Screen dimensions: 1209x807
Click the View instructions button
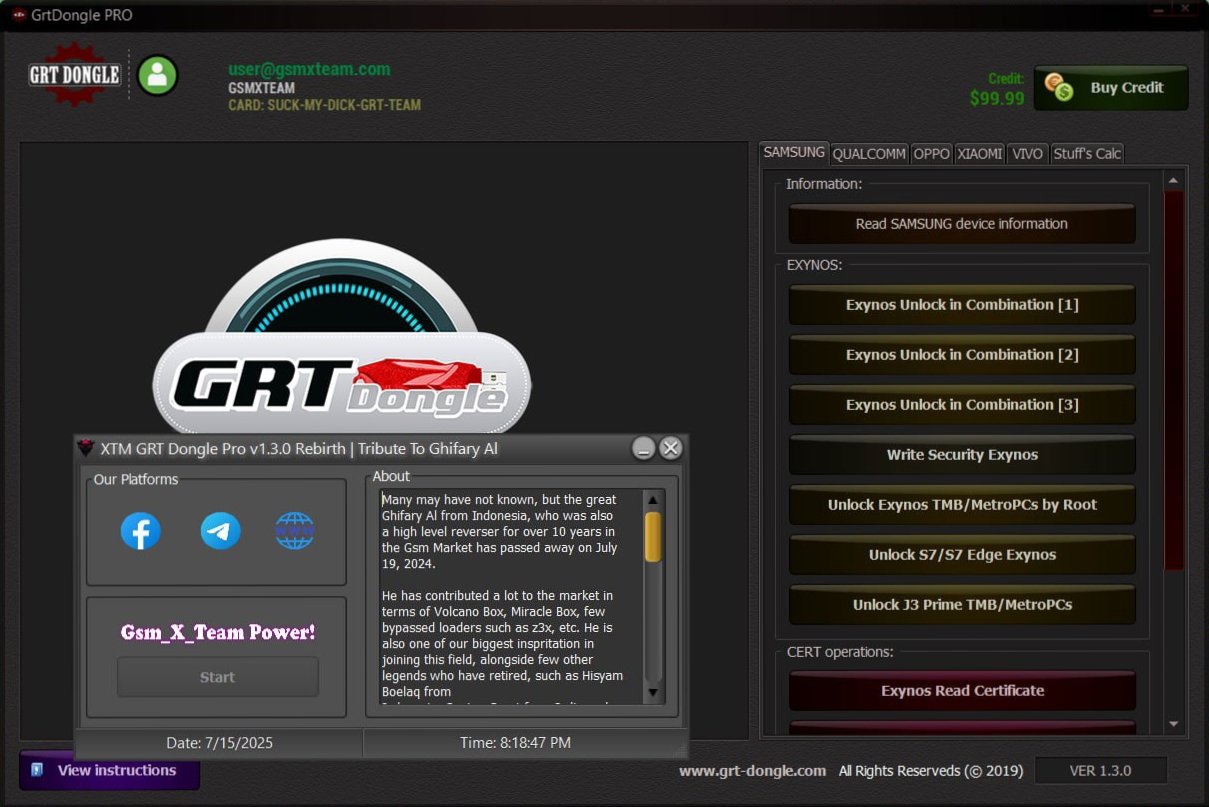(109, 770)
